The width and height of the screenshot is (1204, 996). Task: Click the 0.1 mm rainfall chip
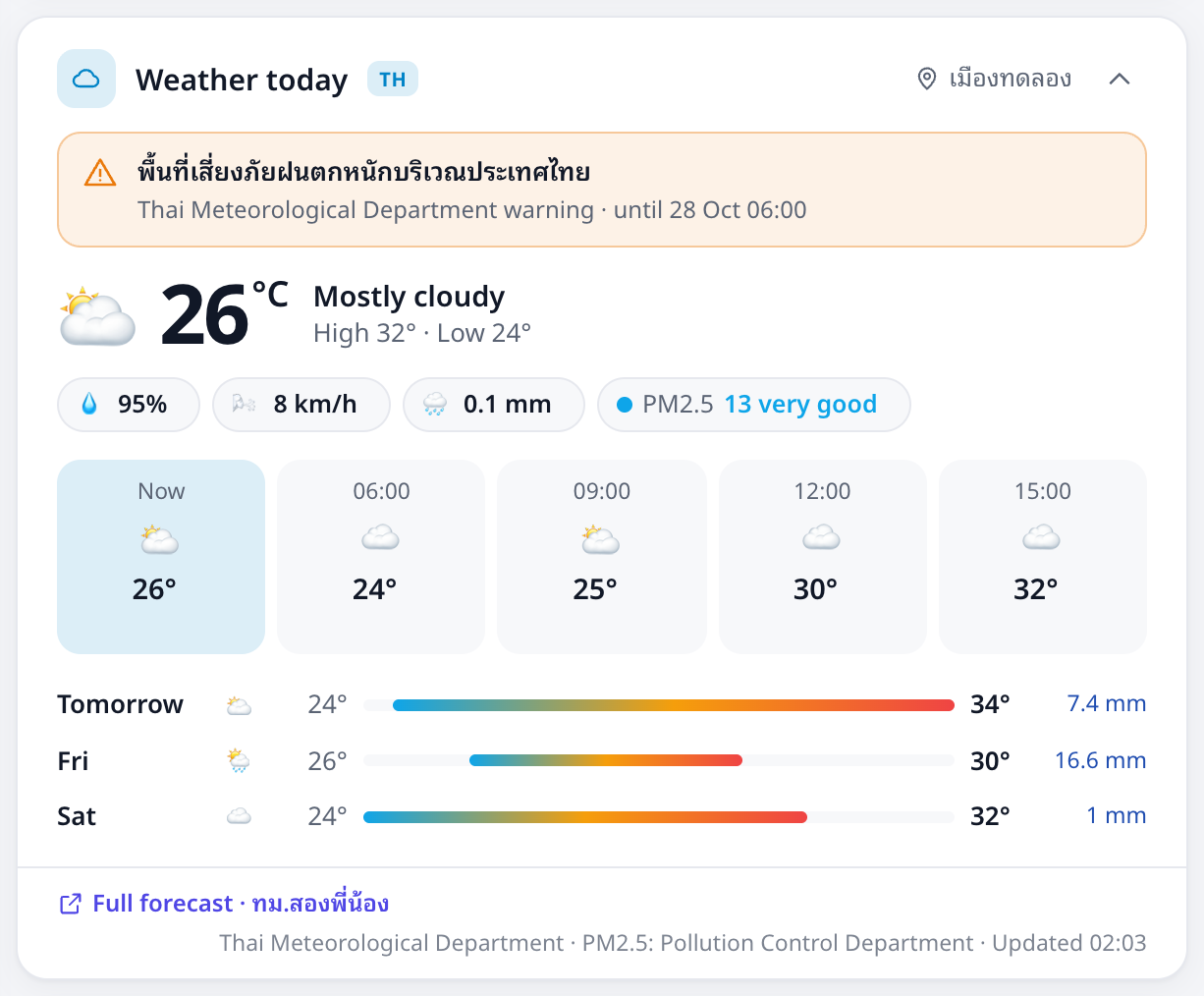click(494, 405)
